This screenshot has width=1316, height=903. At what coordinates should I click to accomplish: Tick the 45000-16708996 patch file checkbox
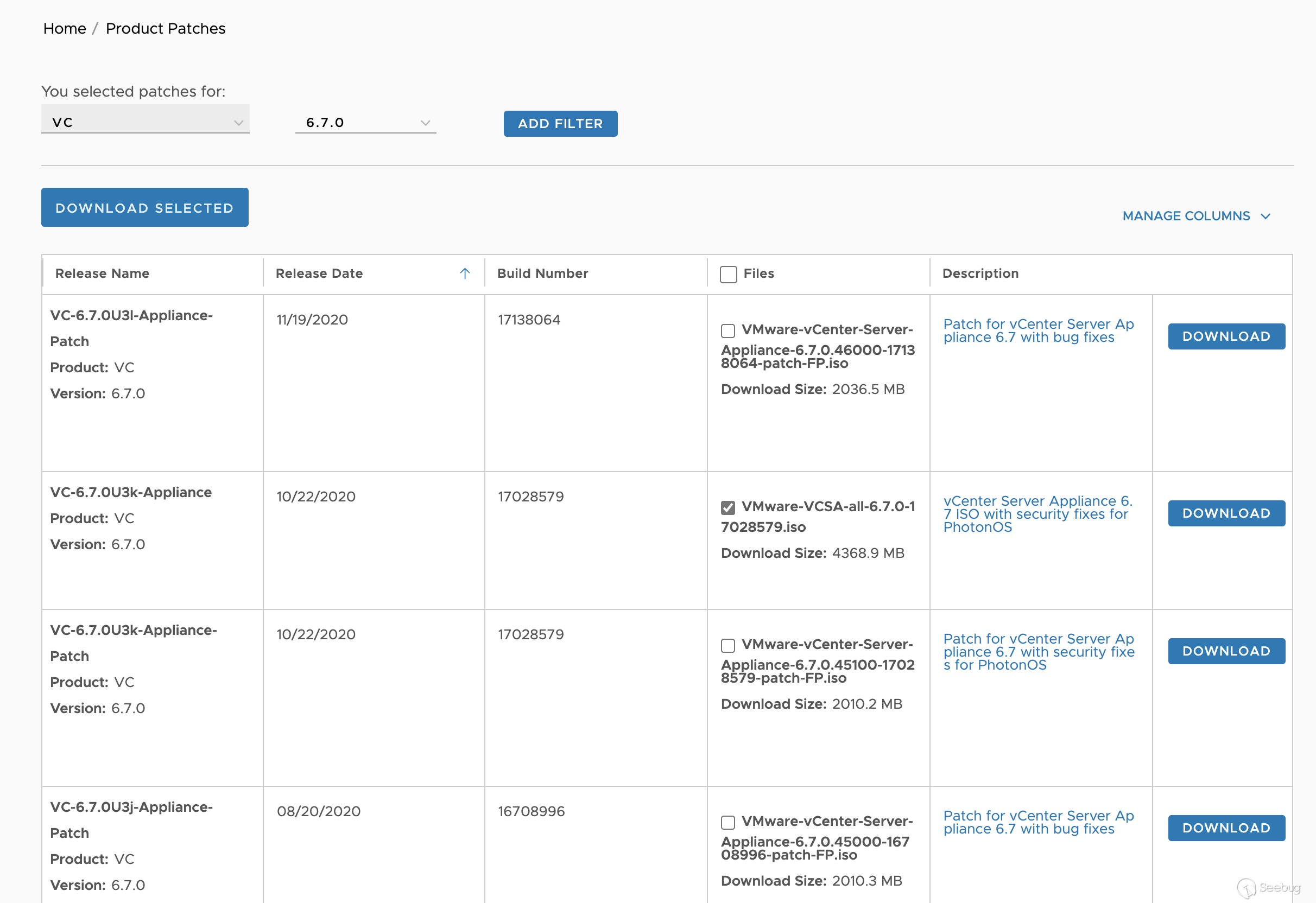click(x=727, y=822)
